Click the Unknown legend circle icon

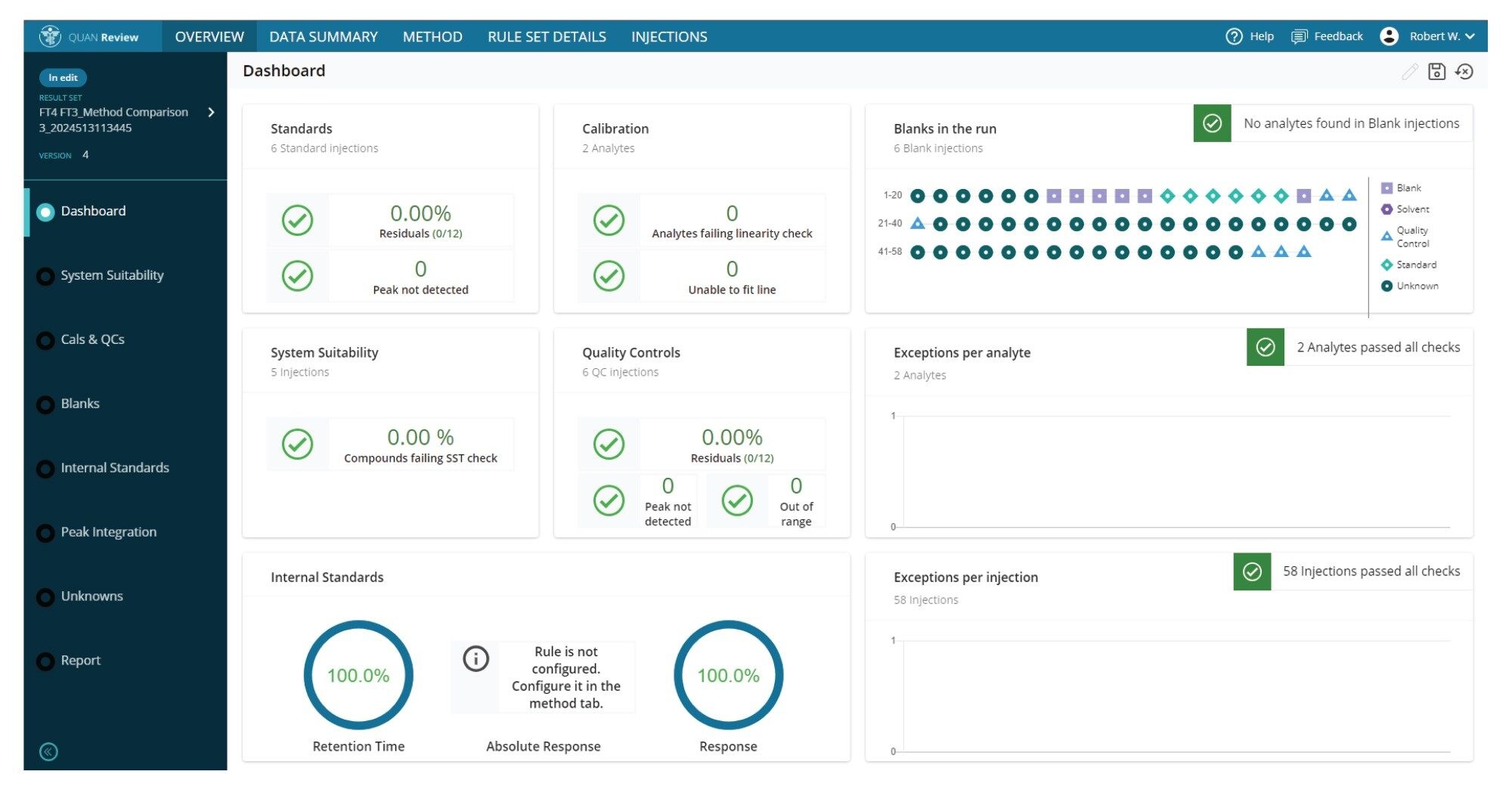[x=1387, y=286]
